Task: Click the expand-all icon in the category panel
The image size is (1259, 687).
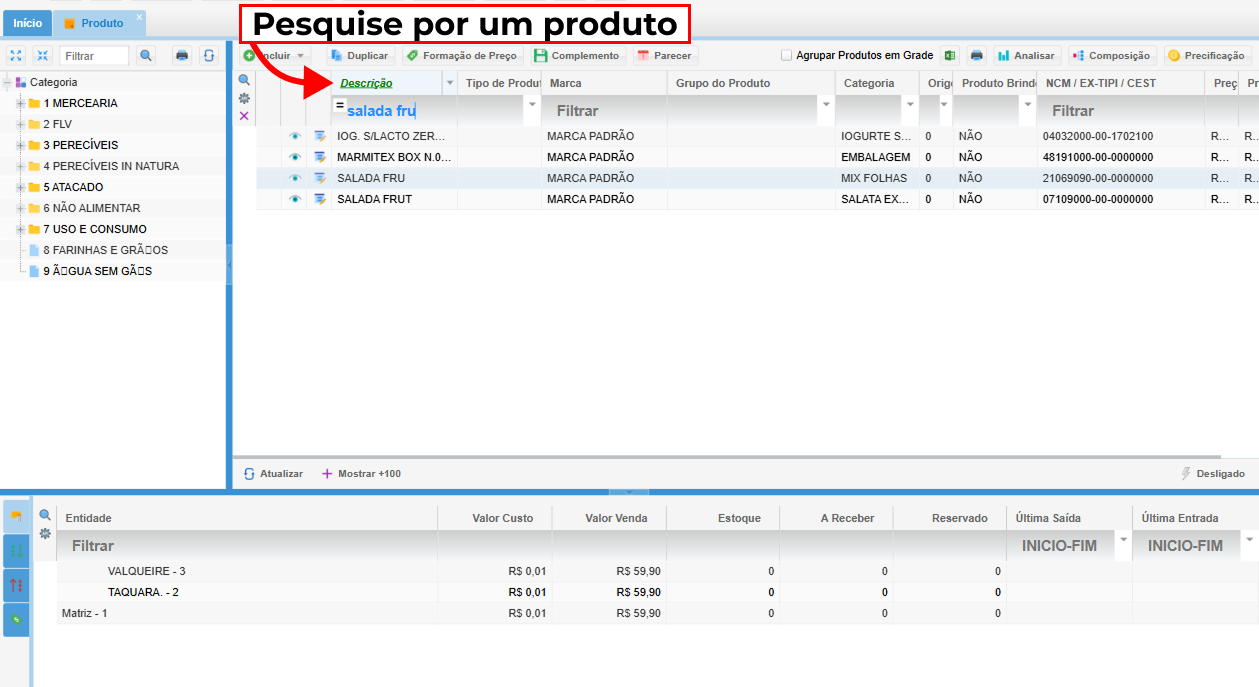Action: (16, 56)
